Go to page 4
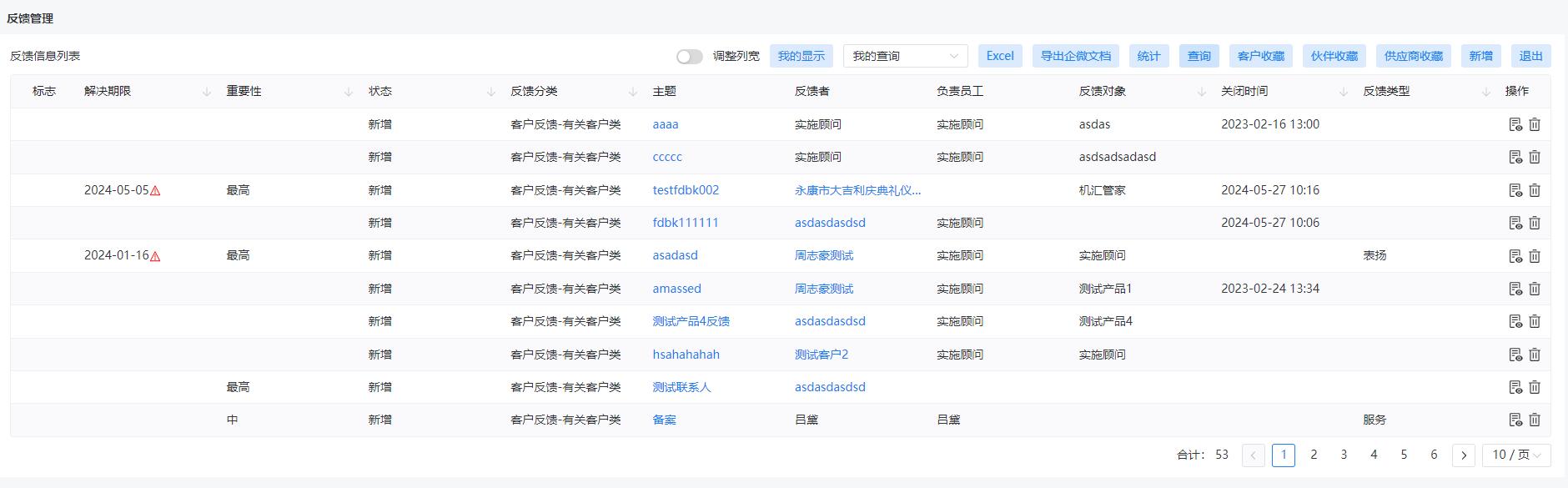Screen dimensions: 1568x488 [x=1374, y=455]
